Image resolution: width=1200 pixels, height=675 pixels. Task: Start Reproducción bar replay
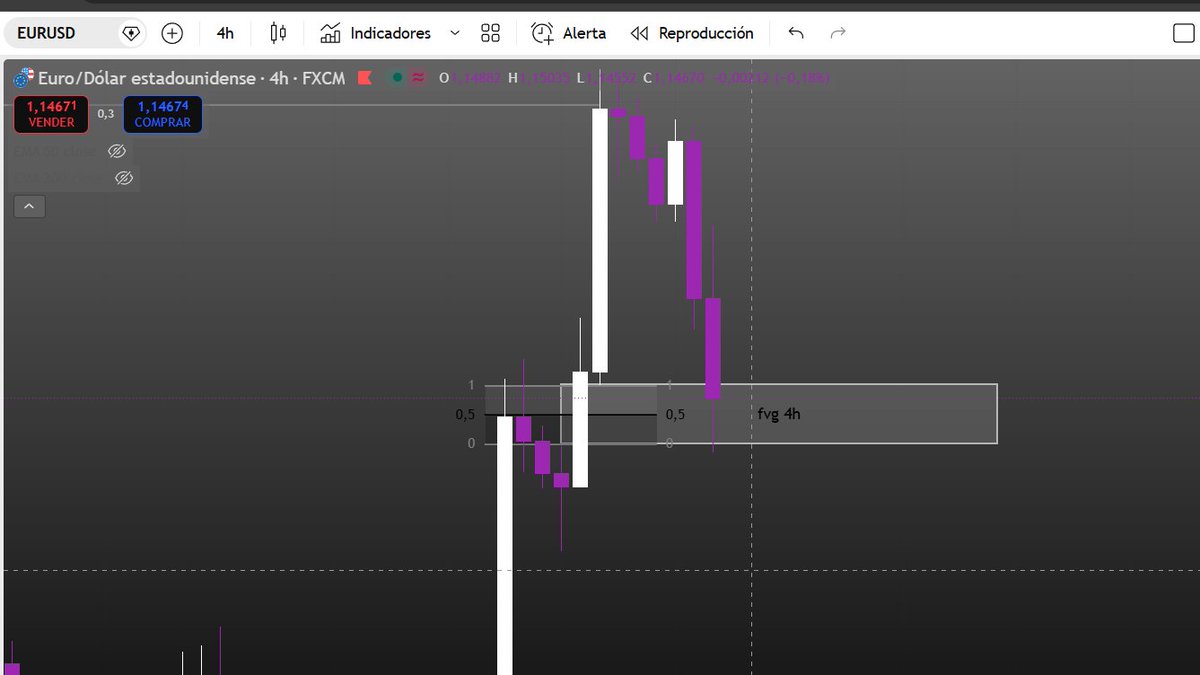692,33
